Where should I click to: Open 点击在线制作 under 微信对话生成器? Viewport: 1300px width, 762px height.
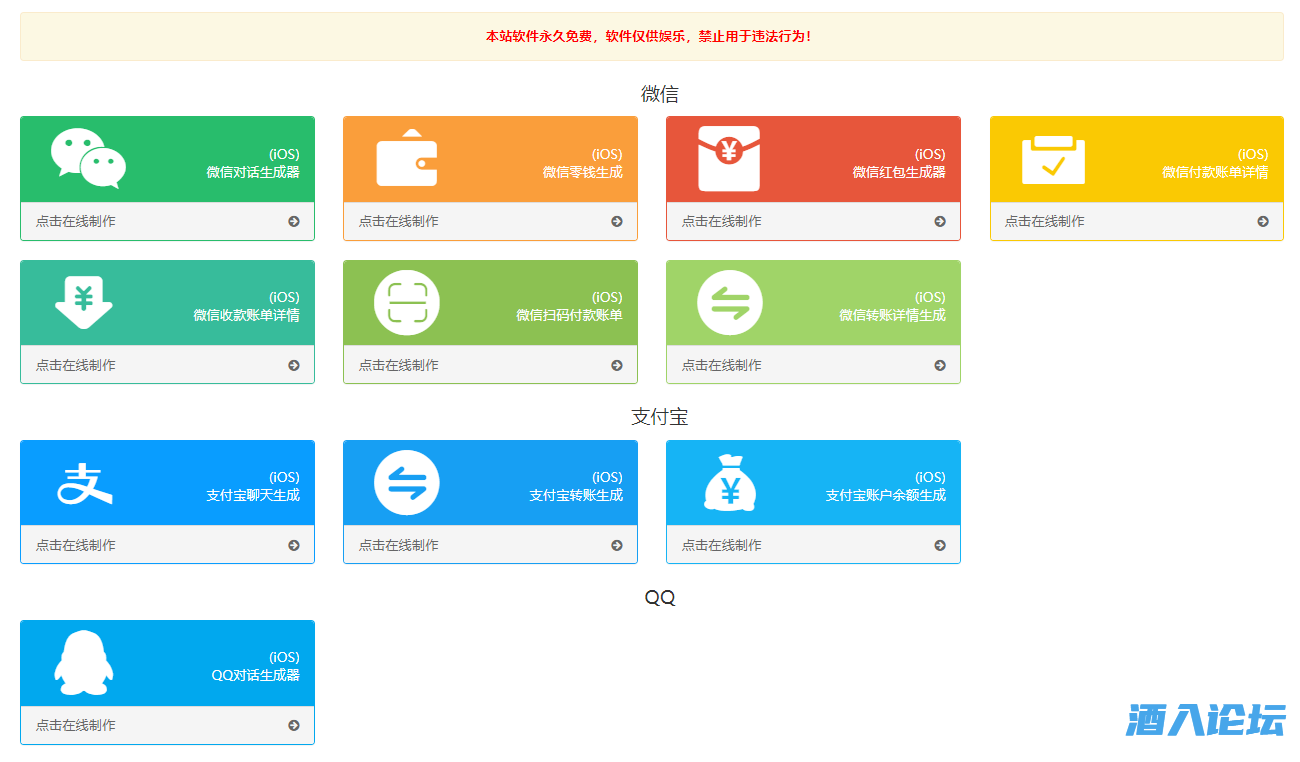(76, 222)
